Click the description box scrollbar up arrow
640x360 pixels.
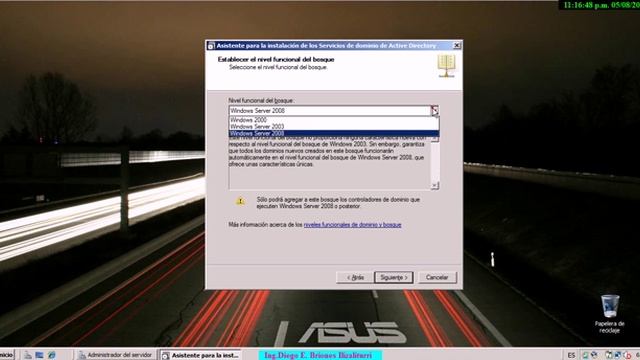point(435,139)
